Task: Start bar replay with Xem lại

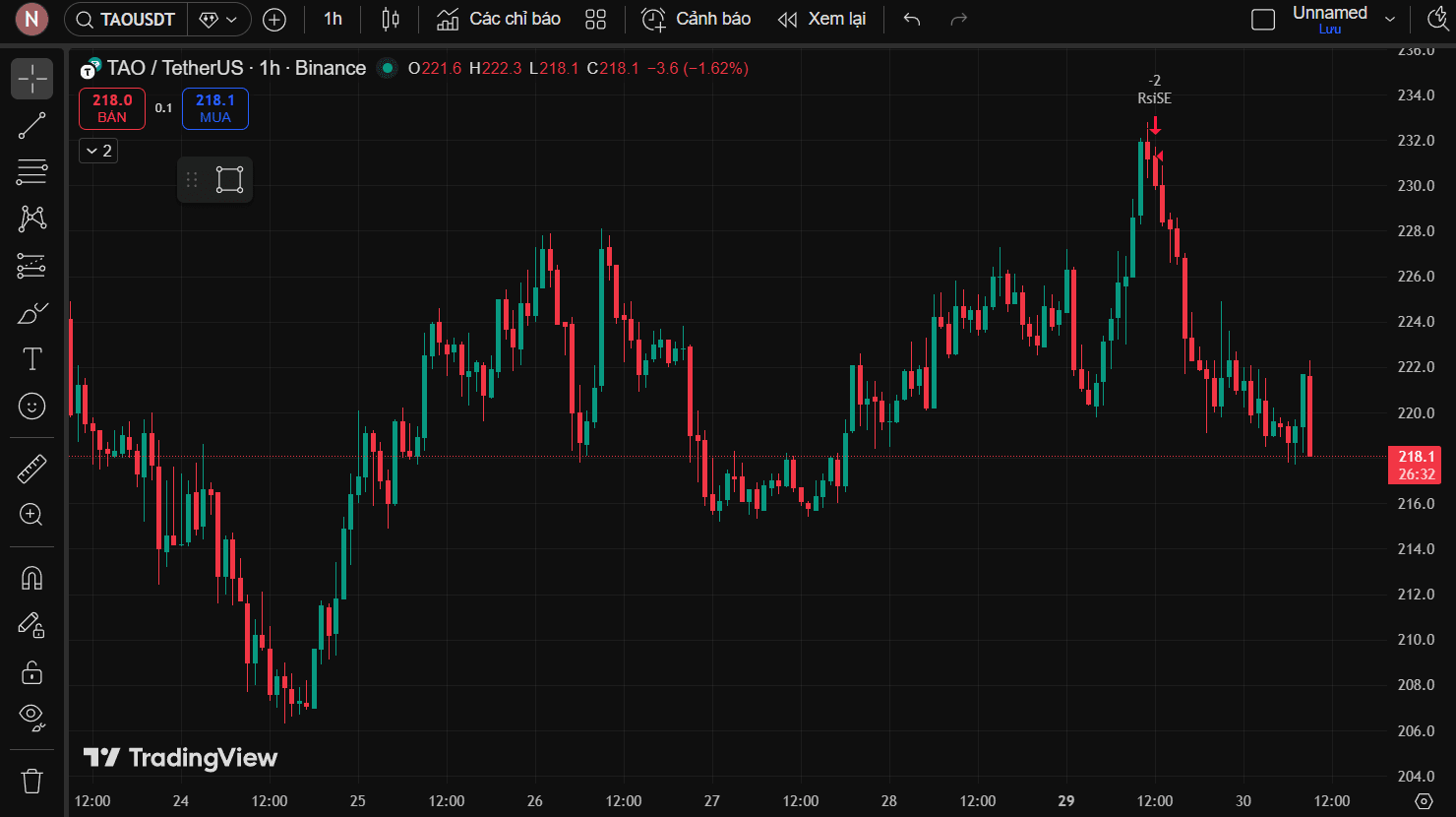Action: pos(821,19)
